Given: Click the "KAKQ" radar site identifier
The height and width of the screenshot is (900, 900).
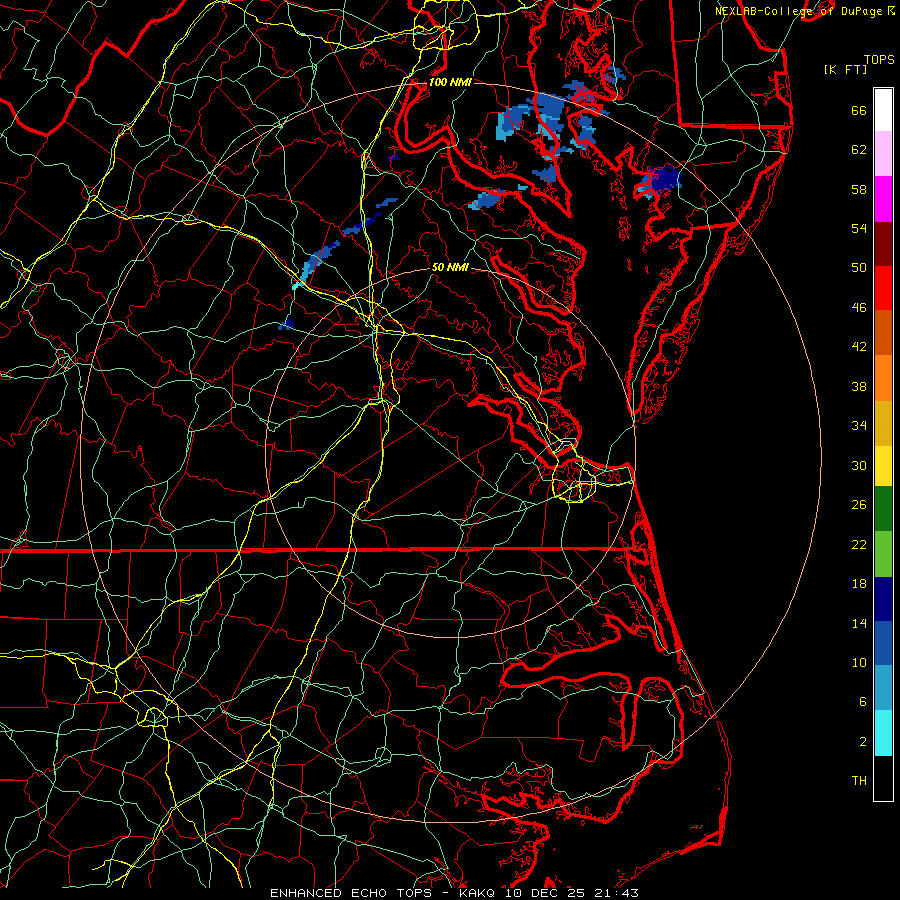Looking at the screenshot, I should point(479,893).
